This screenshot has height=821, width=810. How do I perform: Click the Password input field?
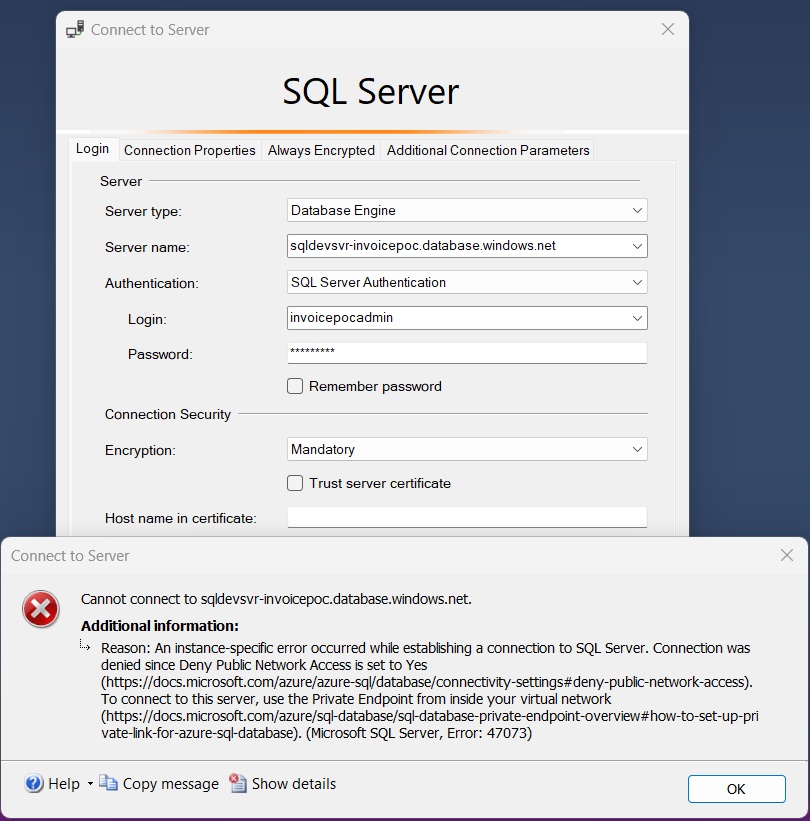[467, 352]
